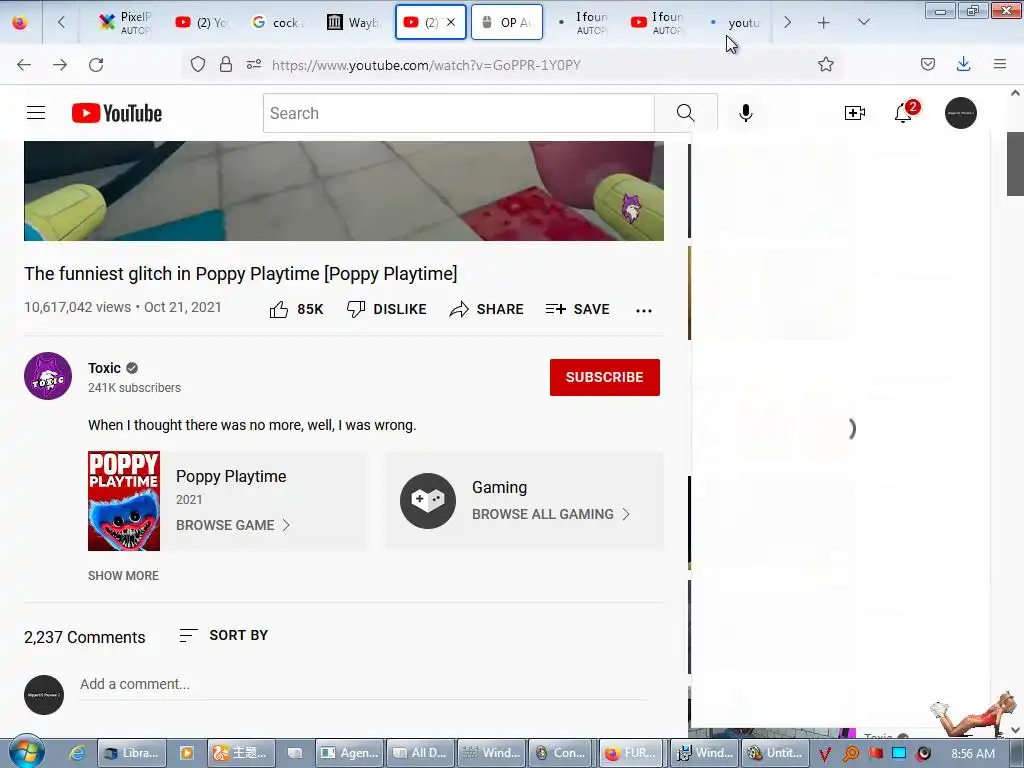Open the Gaming controller icon
1024x768 pixels.
click(x=428, y=501)
